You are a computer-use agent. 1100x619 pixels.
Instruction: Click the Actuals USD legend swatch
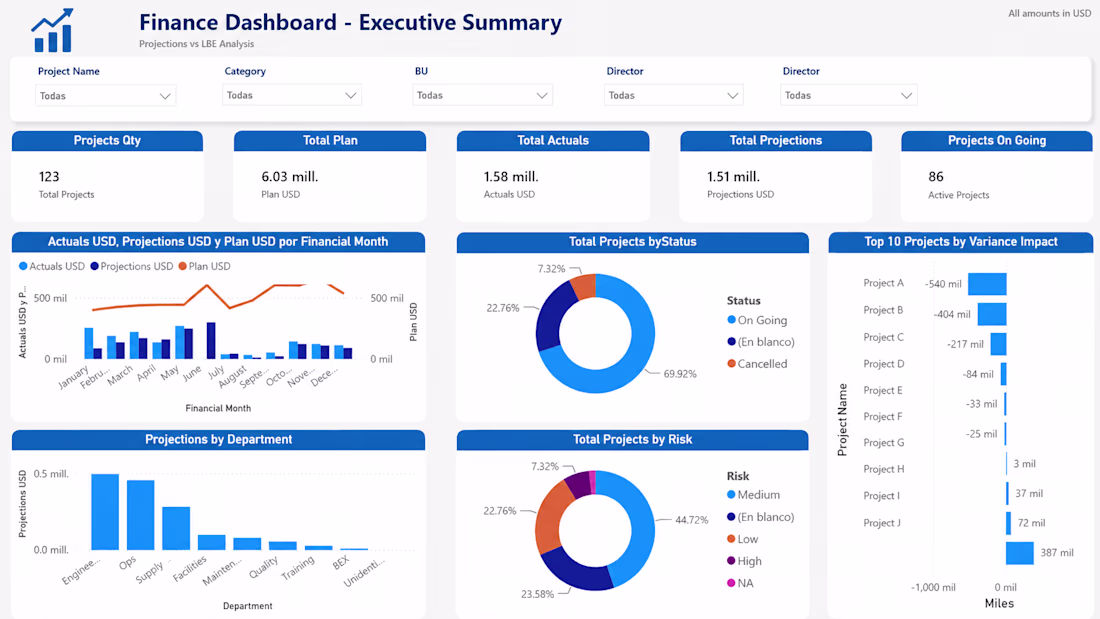23,266
